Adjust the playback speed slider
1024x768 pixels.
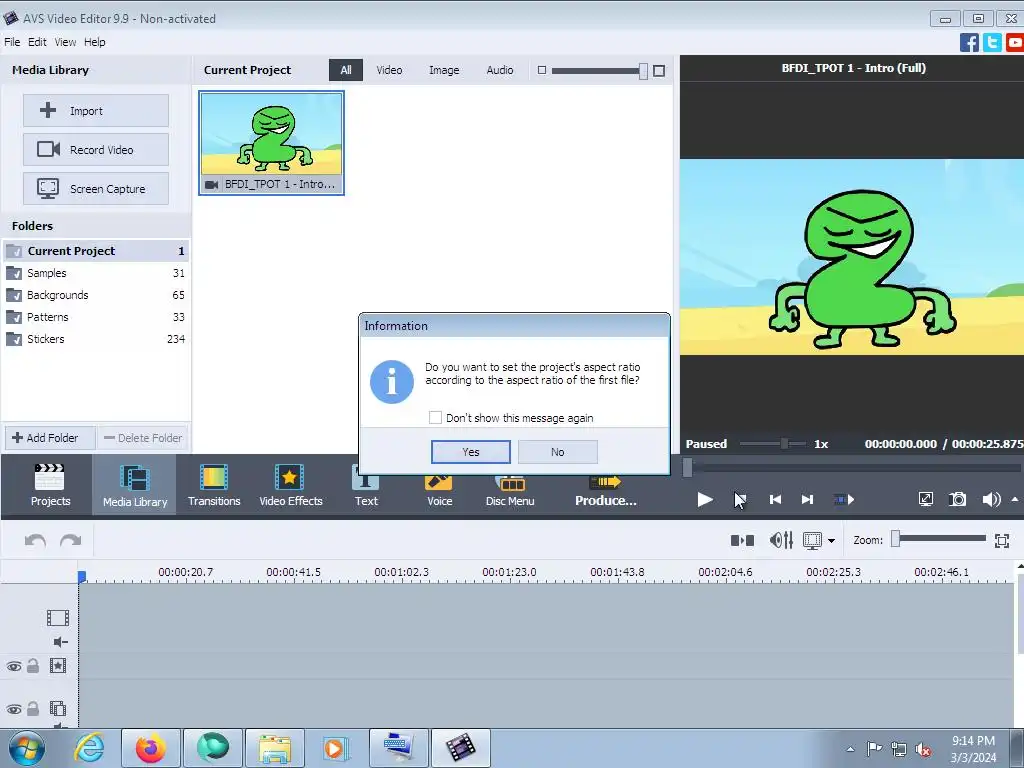(x=784, y=443)
